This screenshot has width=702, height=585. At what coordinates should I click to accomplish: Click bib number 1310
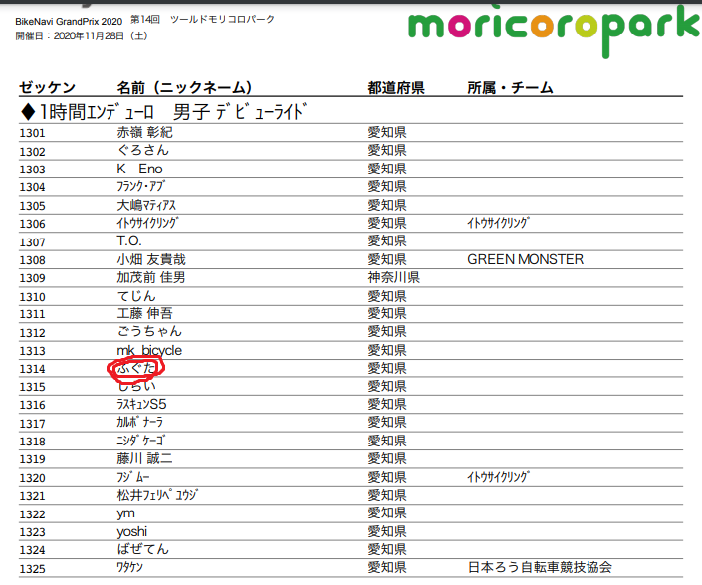(32, 297)
